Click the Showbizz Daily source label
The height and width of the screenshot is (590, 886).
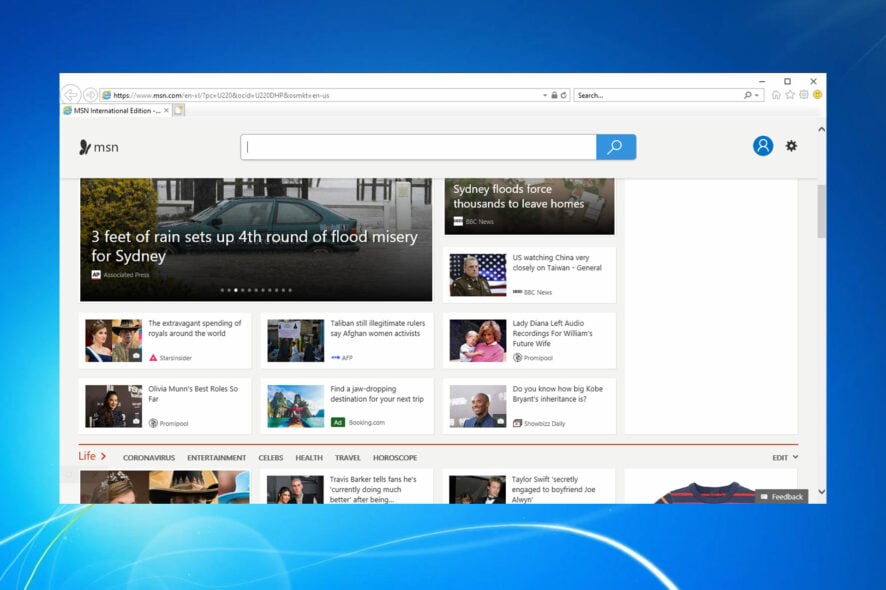point(544,423)
